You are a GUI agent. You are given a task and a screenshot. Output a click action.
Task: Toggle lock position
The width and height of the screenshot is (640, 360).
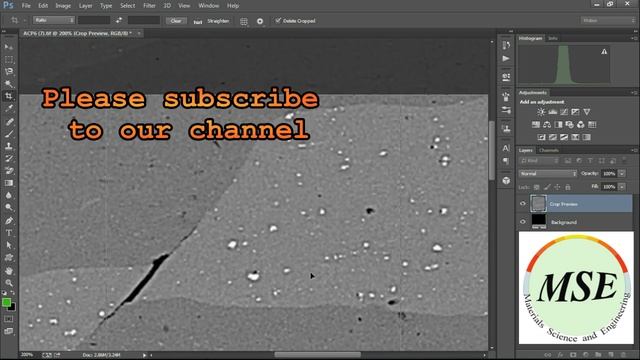[x=558, y=187]
